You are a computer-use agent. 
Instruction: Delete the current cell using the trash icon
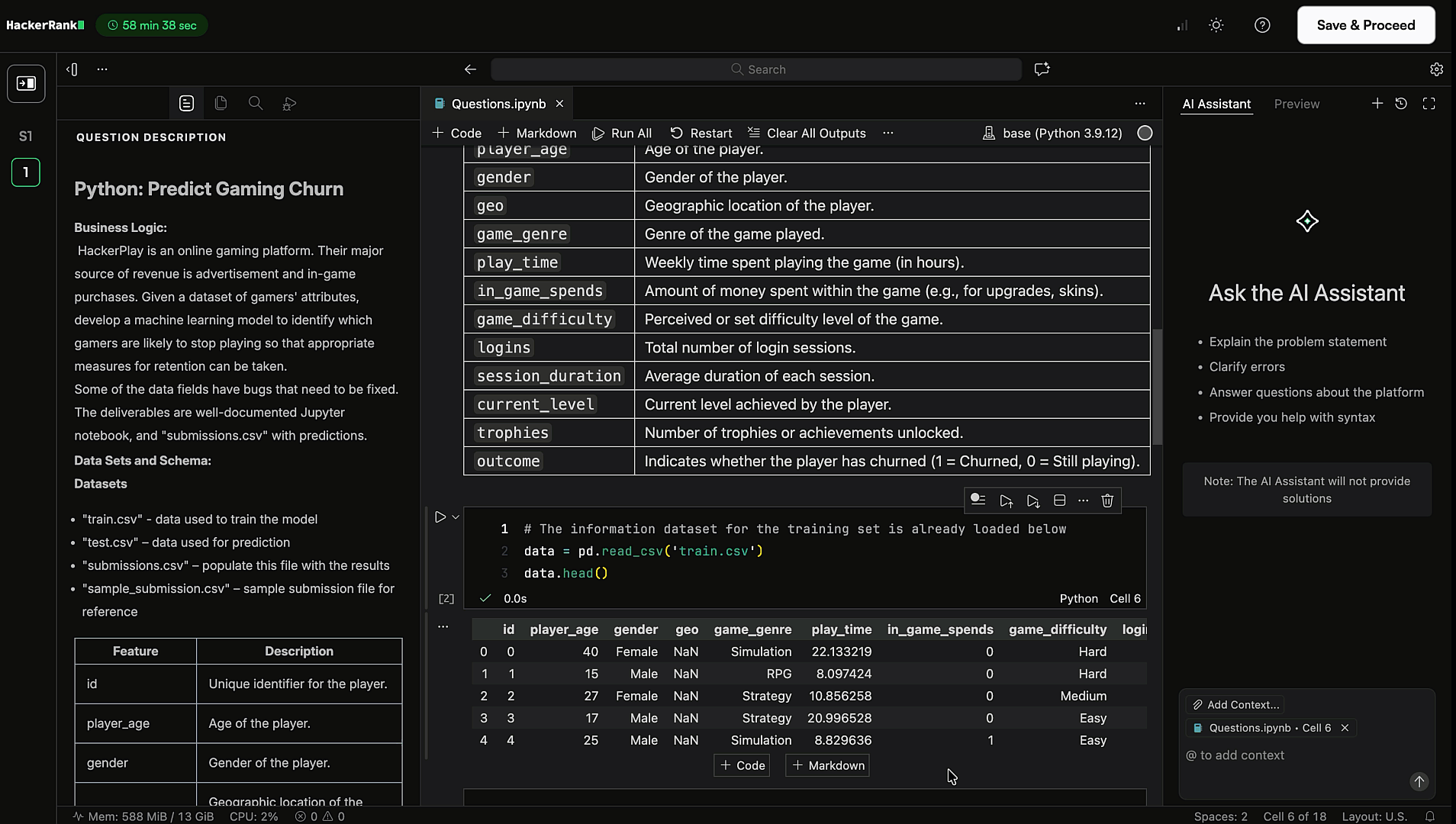click(x=1107, y=501)
